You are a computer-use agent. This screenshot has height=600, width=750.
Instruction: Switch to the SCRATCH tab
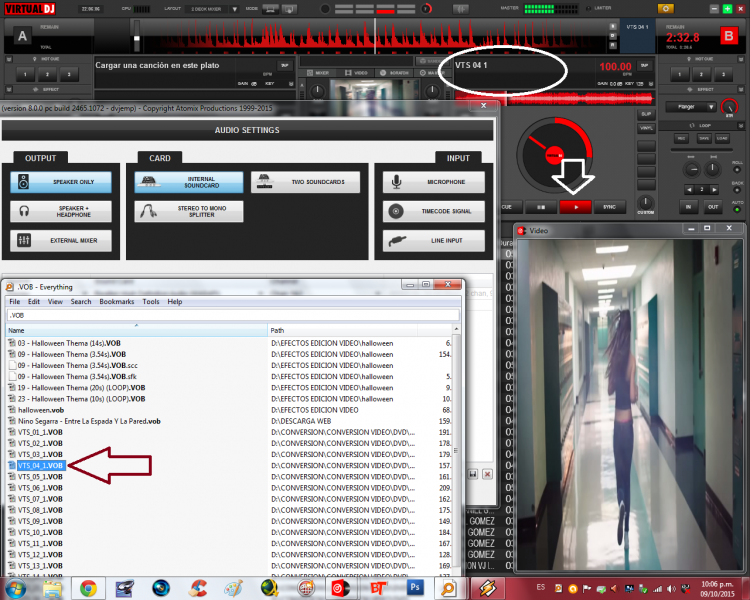pyautogui.click(x=395, y=73)
